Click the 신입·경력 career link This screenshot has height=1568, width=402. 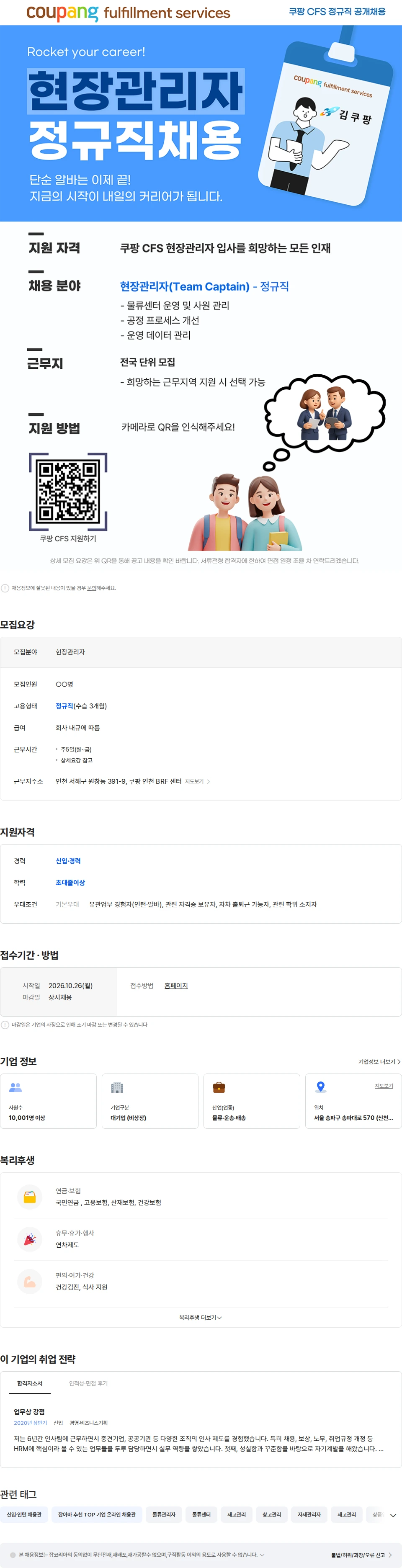[68, 861]
